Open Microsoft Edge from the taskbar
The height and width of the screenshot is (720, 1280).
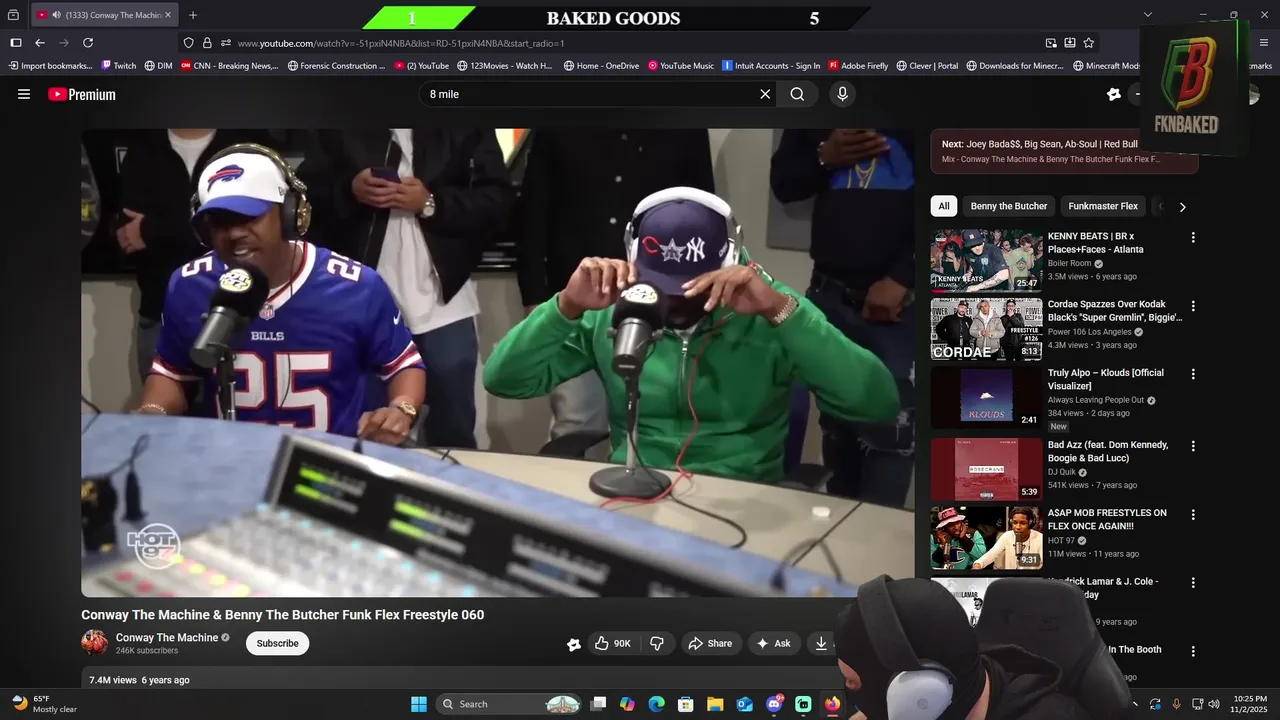pos(656,704)
